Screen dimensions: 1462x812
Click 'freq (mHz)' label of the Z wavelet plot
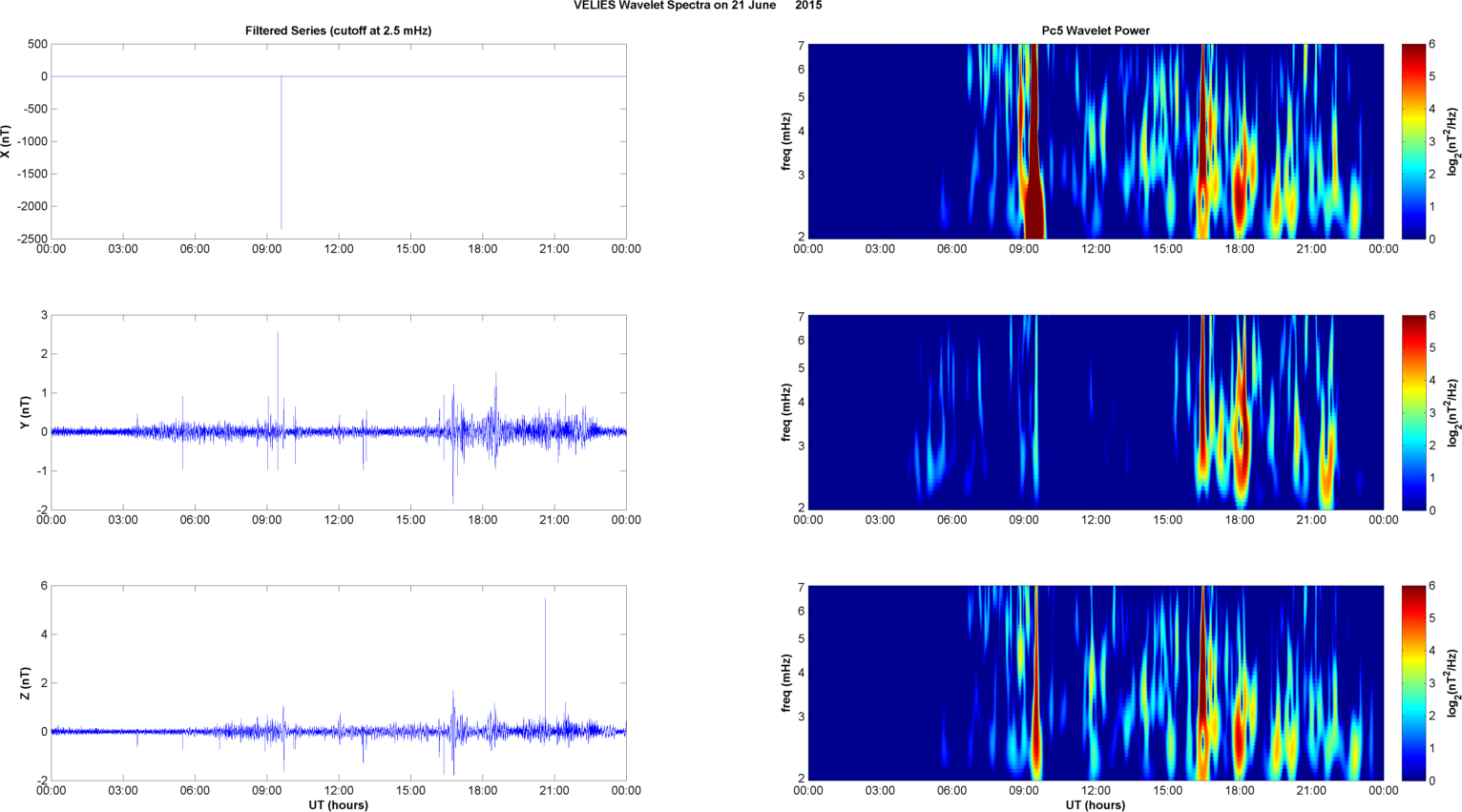coord(785,683)
